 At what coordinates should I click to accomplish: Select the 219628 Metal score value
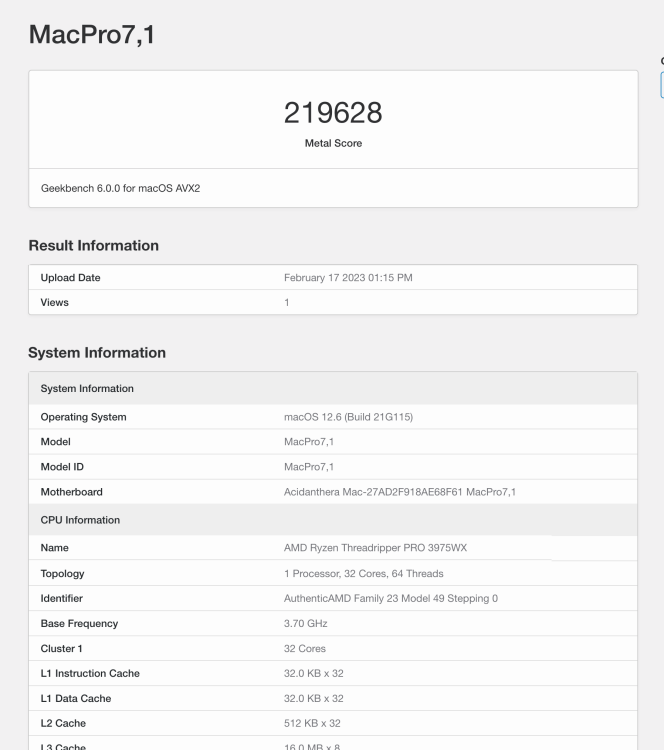pos(333,113)
